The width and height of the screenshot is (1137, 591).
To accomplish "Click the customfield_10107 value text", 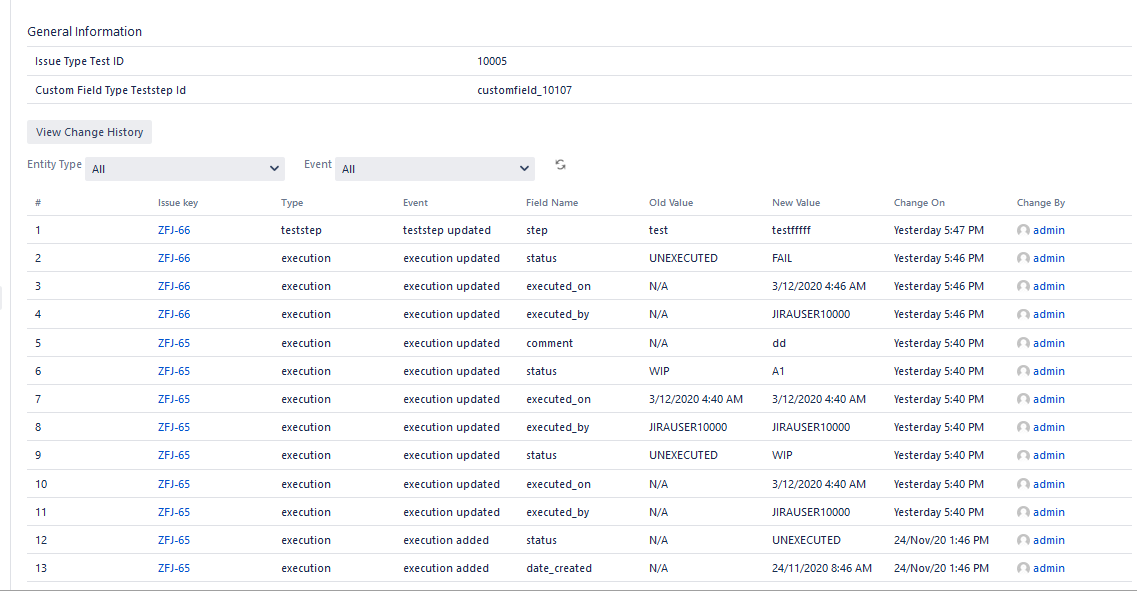I will coord(525,90).
